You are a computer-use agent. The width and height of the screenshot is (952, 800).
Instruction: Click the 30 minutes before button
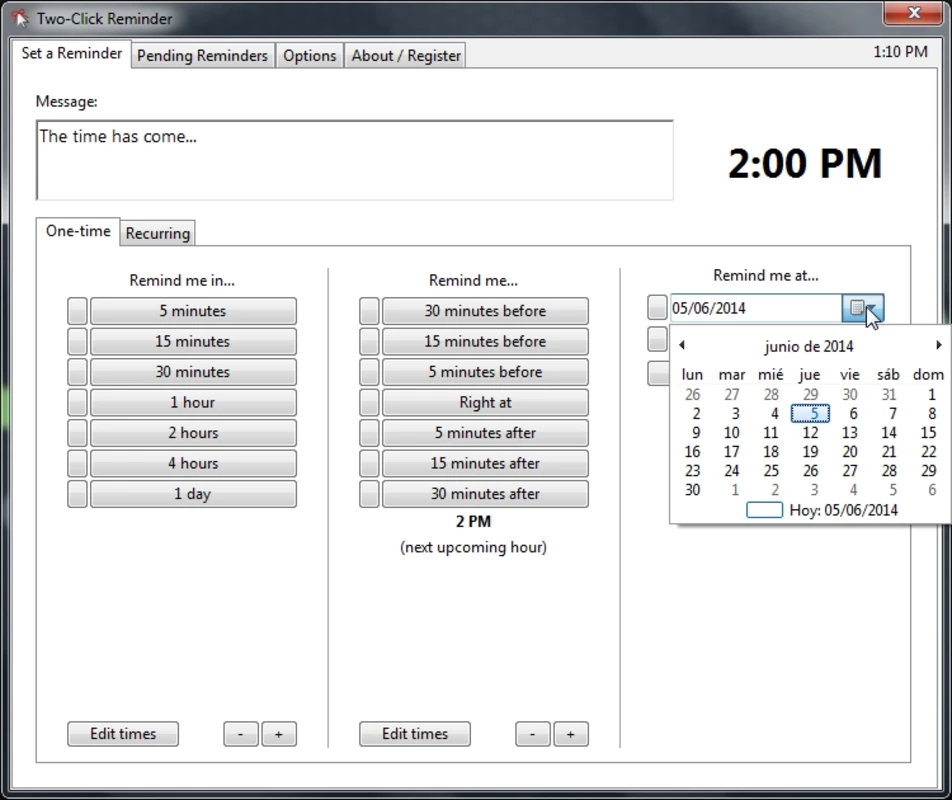pyautogui.click(x=485, y=311)
